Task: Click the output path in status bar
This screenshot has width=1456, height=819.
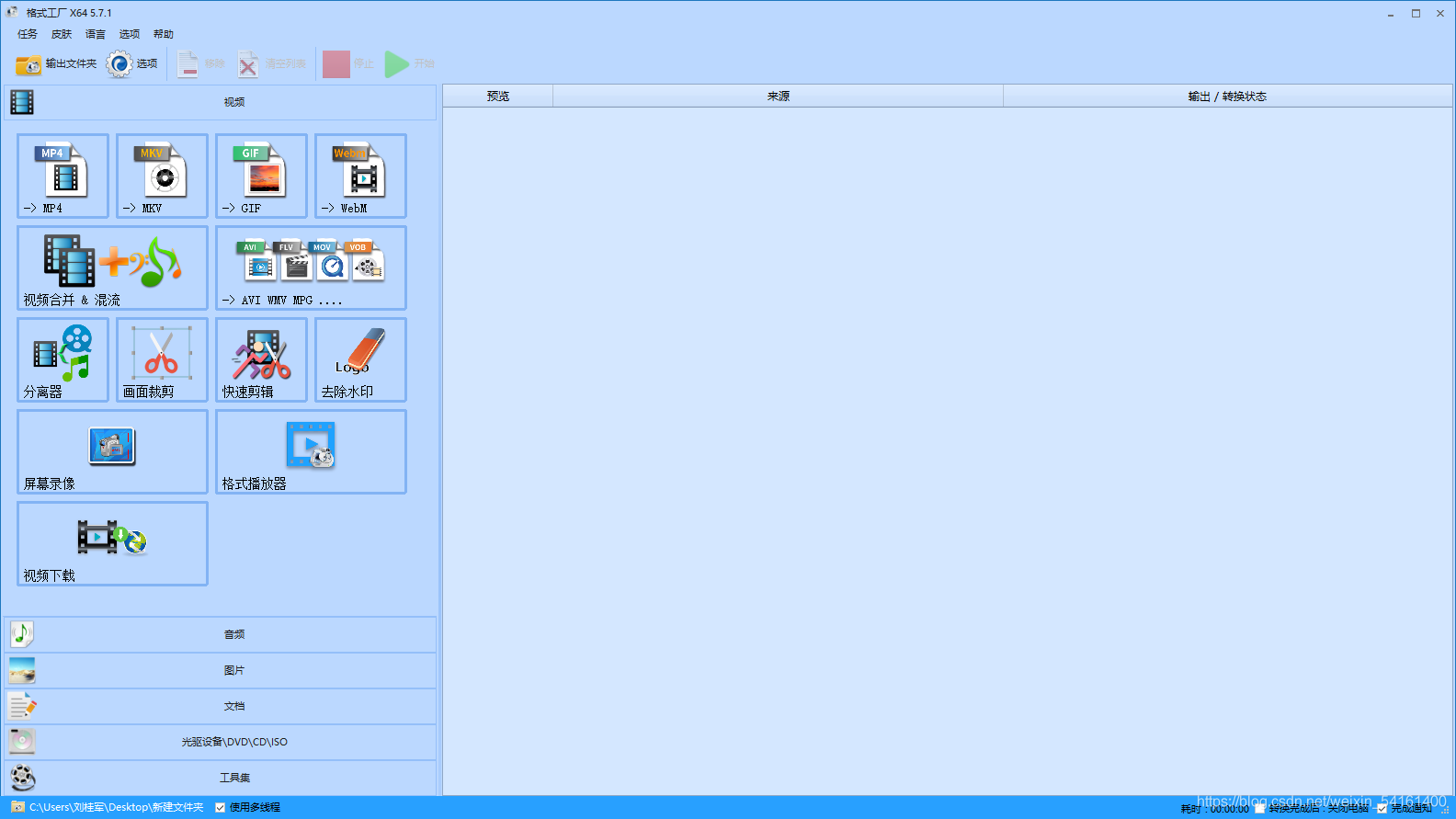Action: (117, 808)
